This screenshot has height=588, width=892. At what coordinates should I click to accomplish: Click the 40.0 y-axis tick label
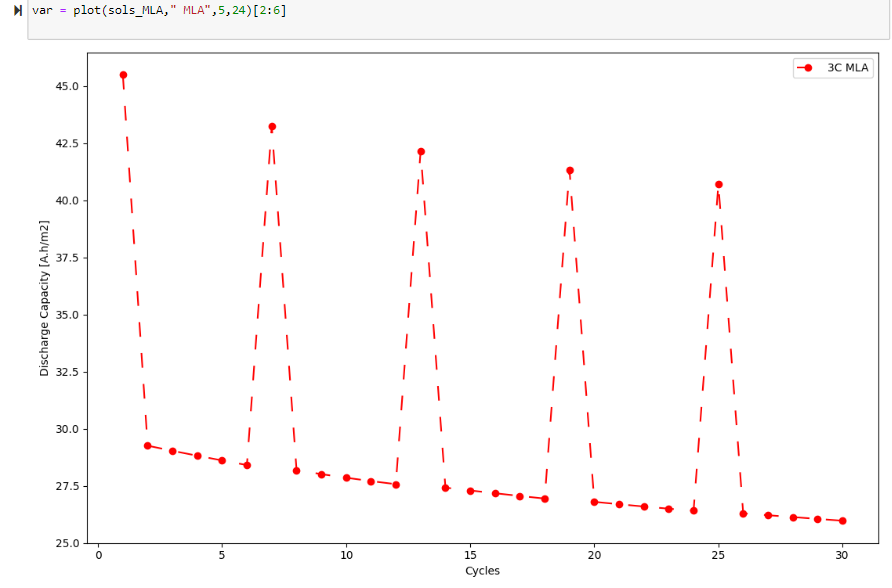[x=67, y=201]
